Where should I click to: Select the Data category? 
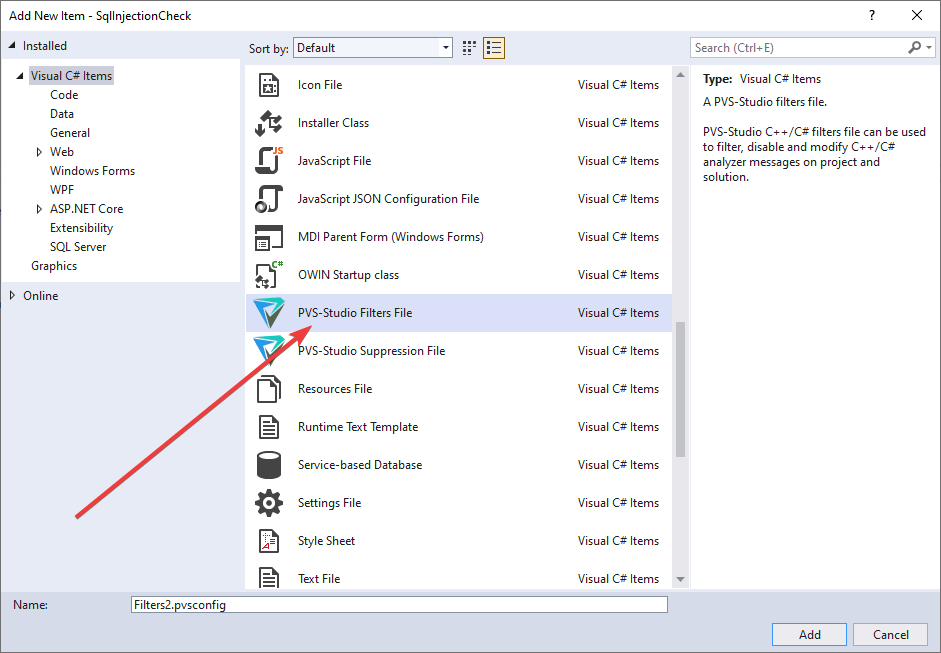coord(62,114)
